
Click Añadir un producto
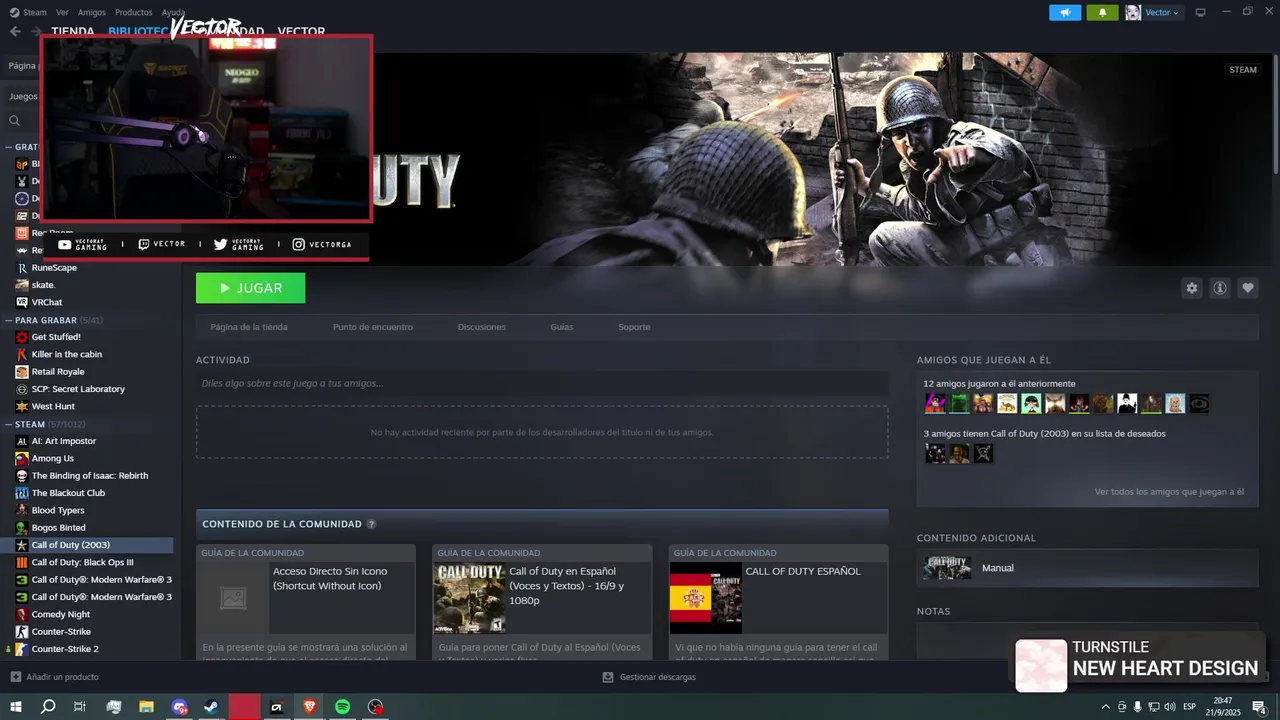click(55, 677)
